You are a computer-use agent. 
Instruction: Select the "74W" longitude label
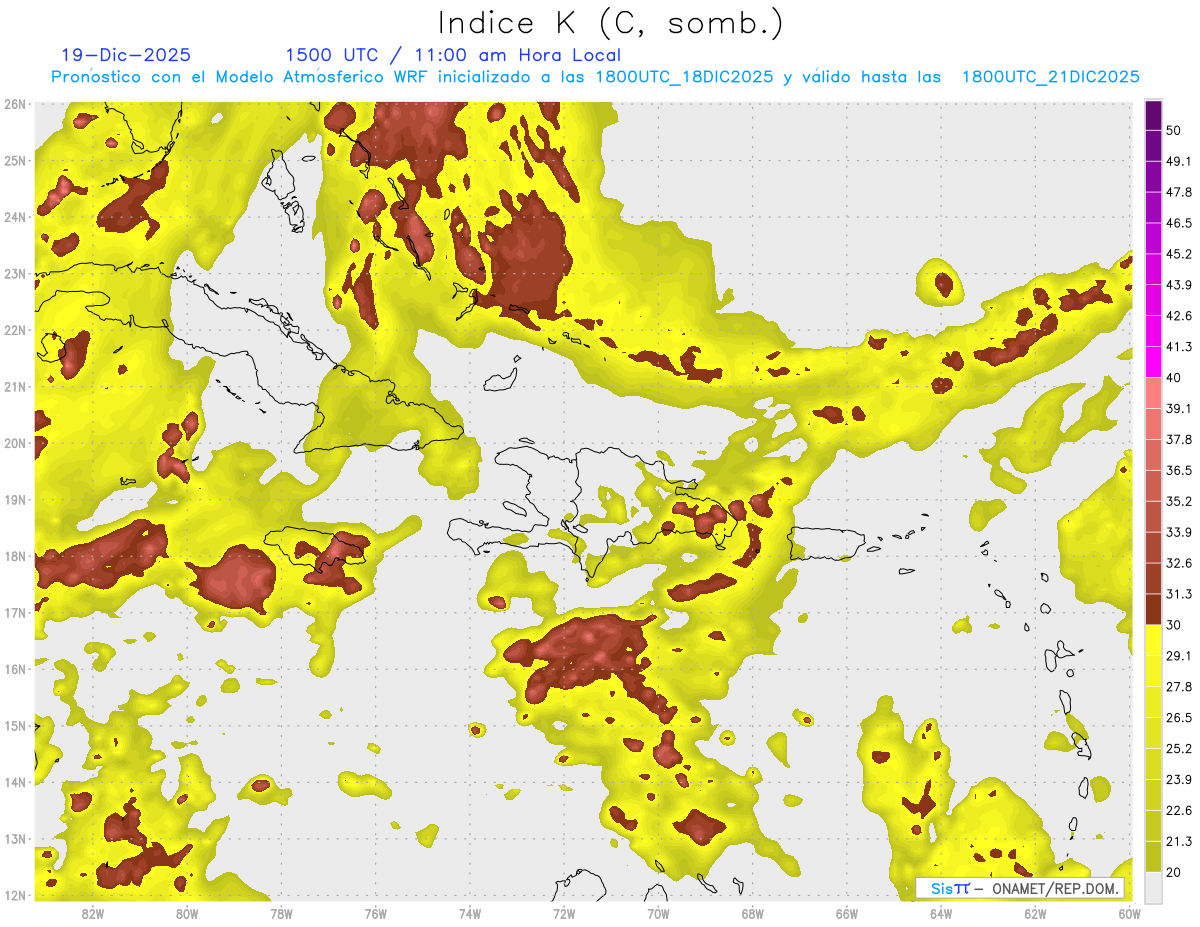tap(470, 914)
